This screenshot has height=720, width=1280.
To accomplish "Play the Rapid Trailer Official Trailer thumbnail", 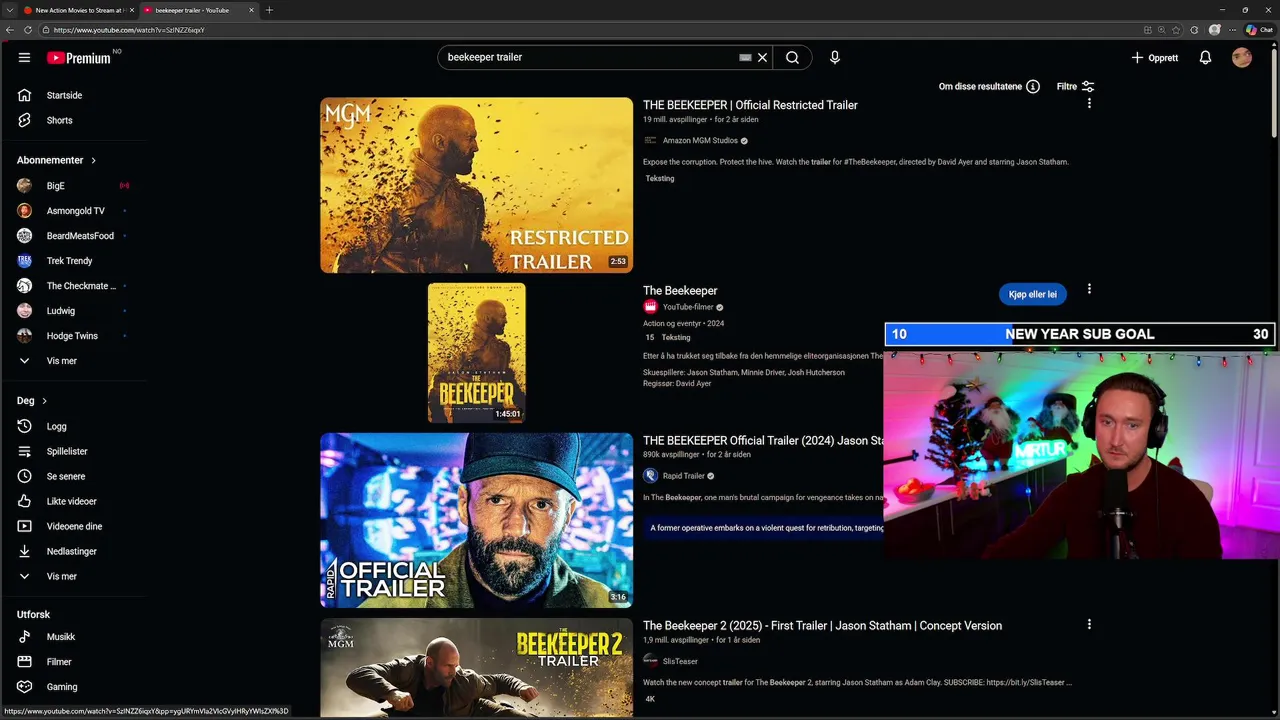I will pyautogui.click(x=476, y=520).
